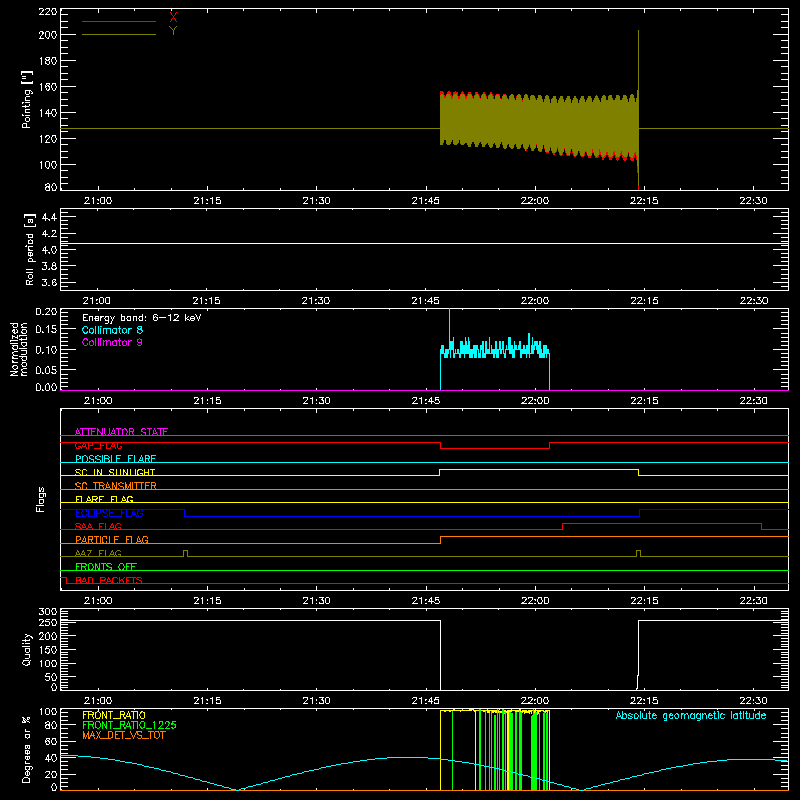Image resolution: width=800 pixels, height=800 pixels.
Task: Click the 3.6 tick on Roll period axis
Action: [49, 282]
